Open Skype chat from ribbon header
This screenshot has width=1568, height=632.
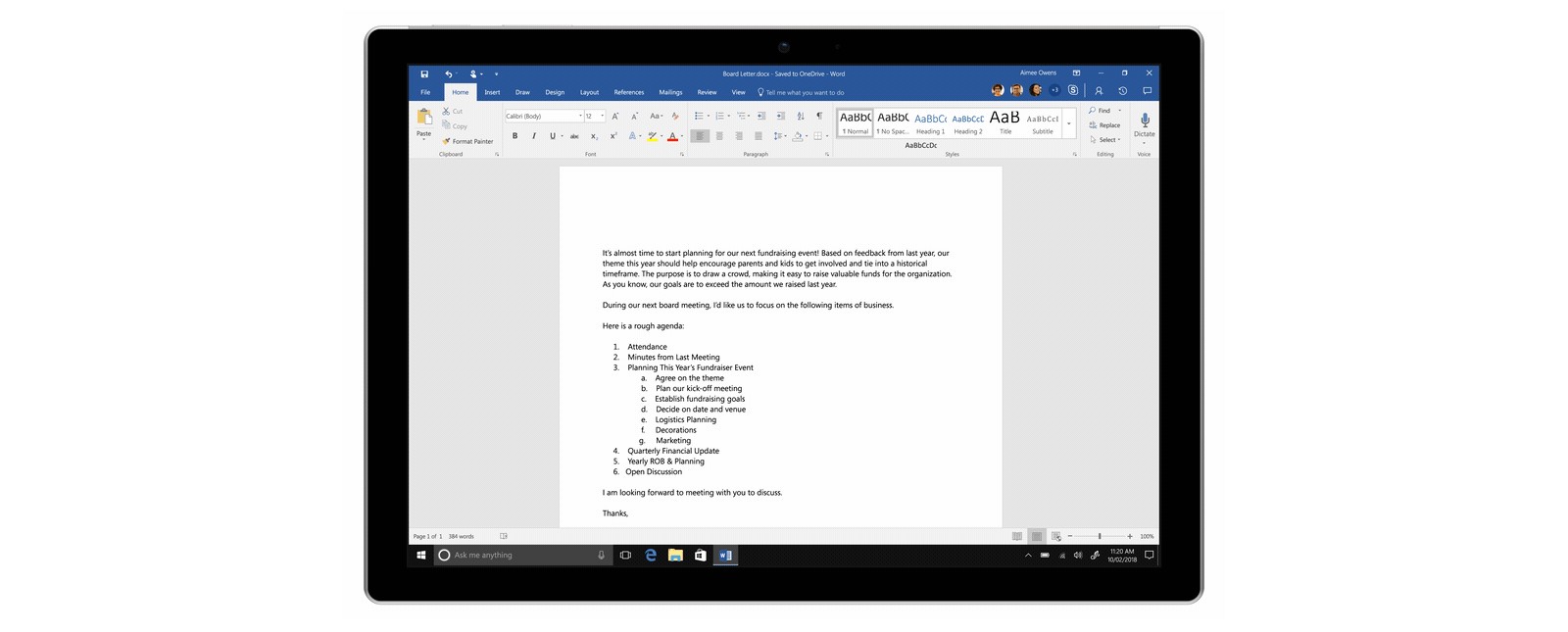pyautogui.click(x=1073, y=91)
